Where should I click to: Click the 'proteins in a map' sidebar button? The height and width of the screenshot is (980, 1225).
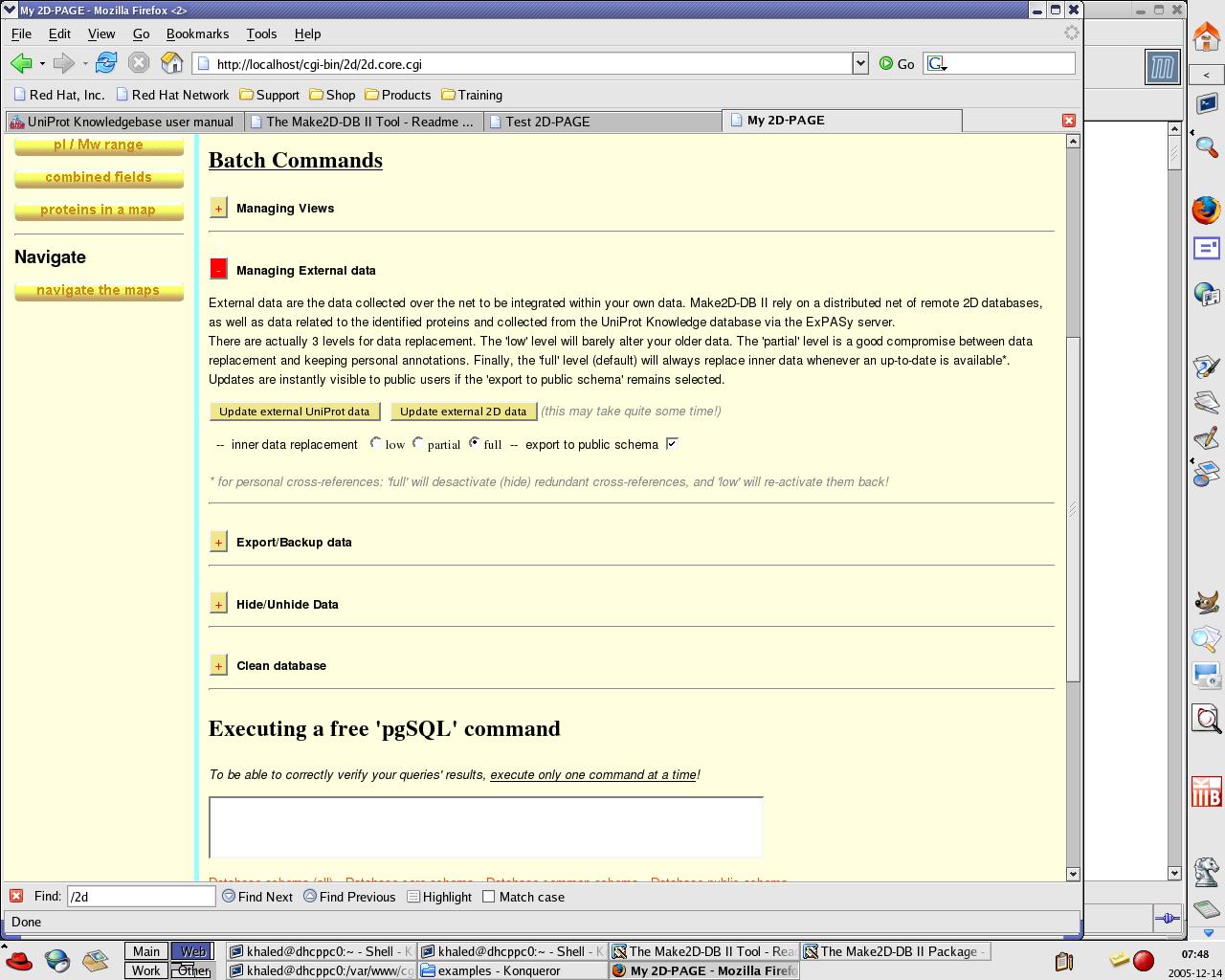tap(99, 211)
